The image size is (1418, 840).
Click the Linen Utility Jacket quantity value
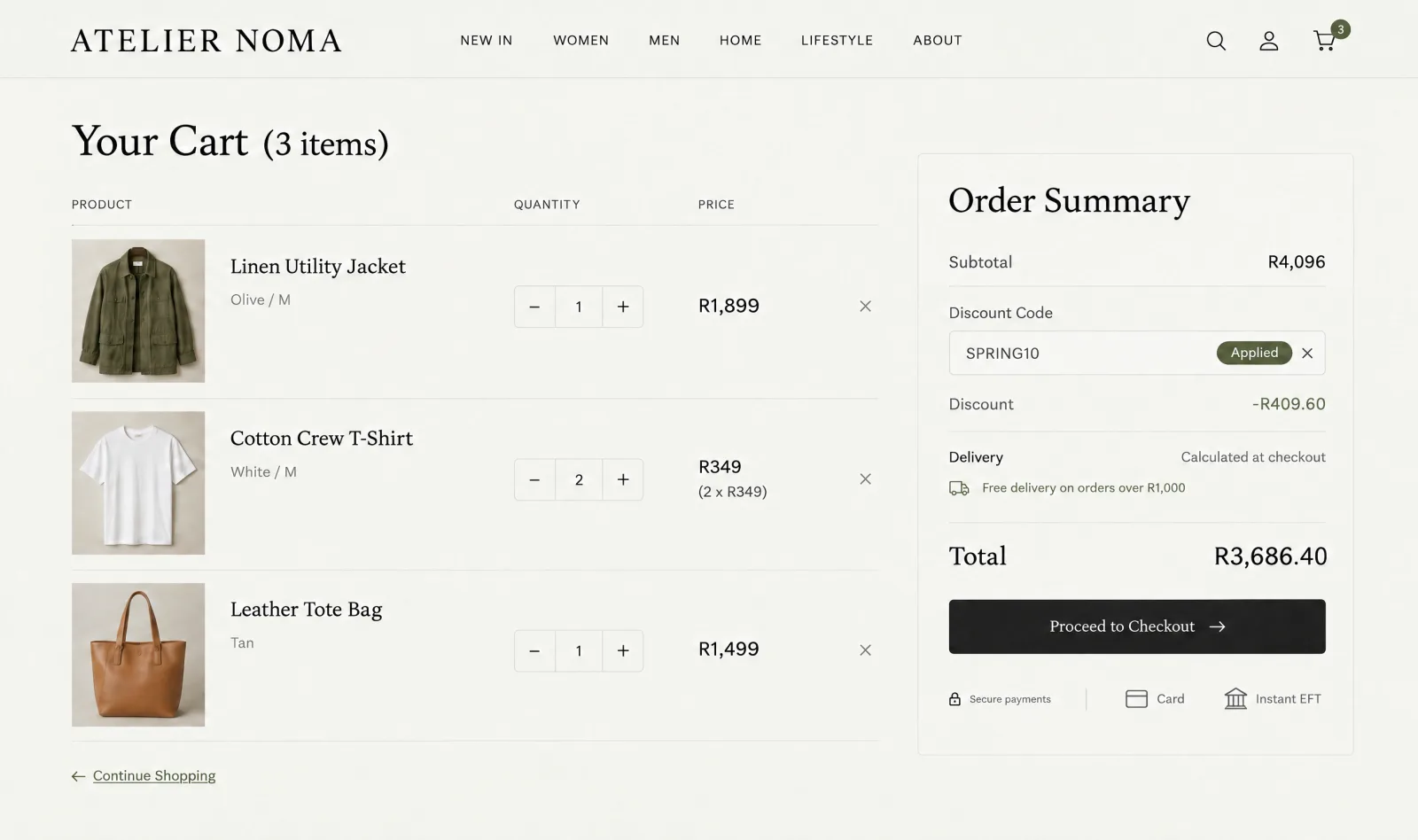(x=579, y=307)
